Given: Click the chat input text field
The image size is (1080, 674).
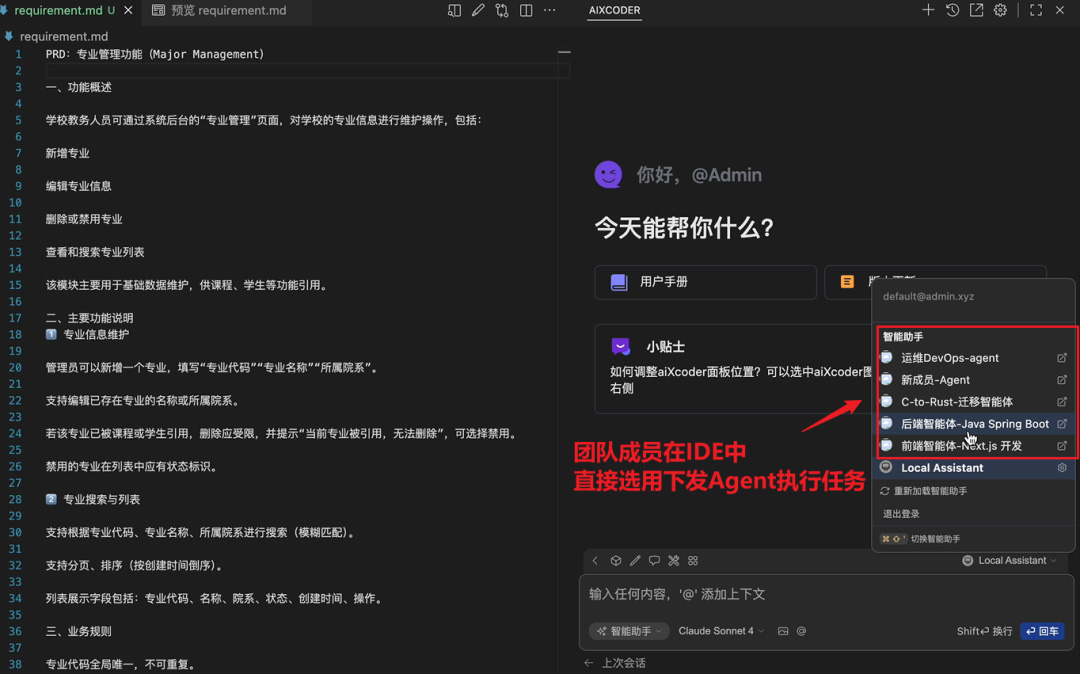Looking at the screenshot, I should click(820, 594).
